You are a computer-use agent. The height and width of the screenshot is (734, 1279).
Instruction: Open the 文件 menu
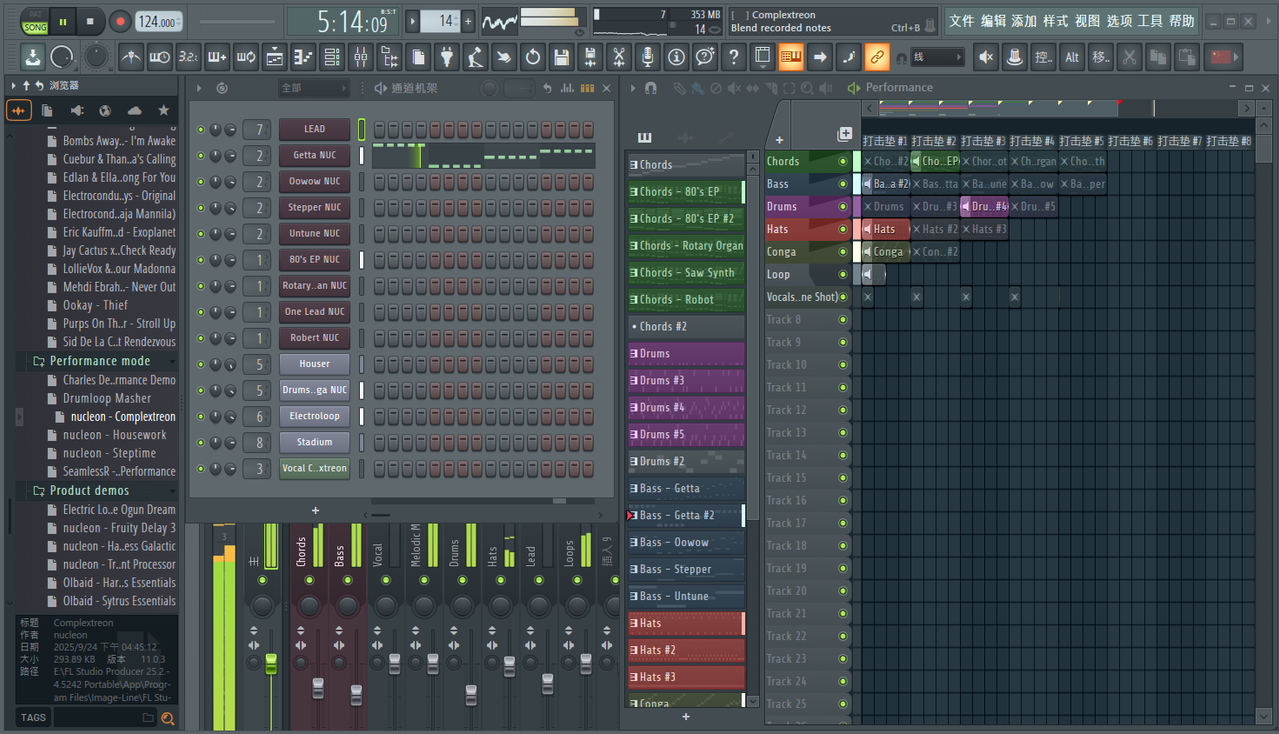tap(961, 21)
